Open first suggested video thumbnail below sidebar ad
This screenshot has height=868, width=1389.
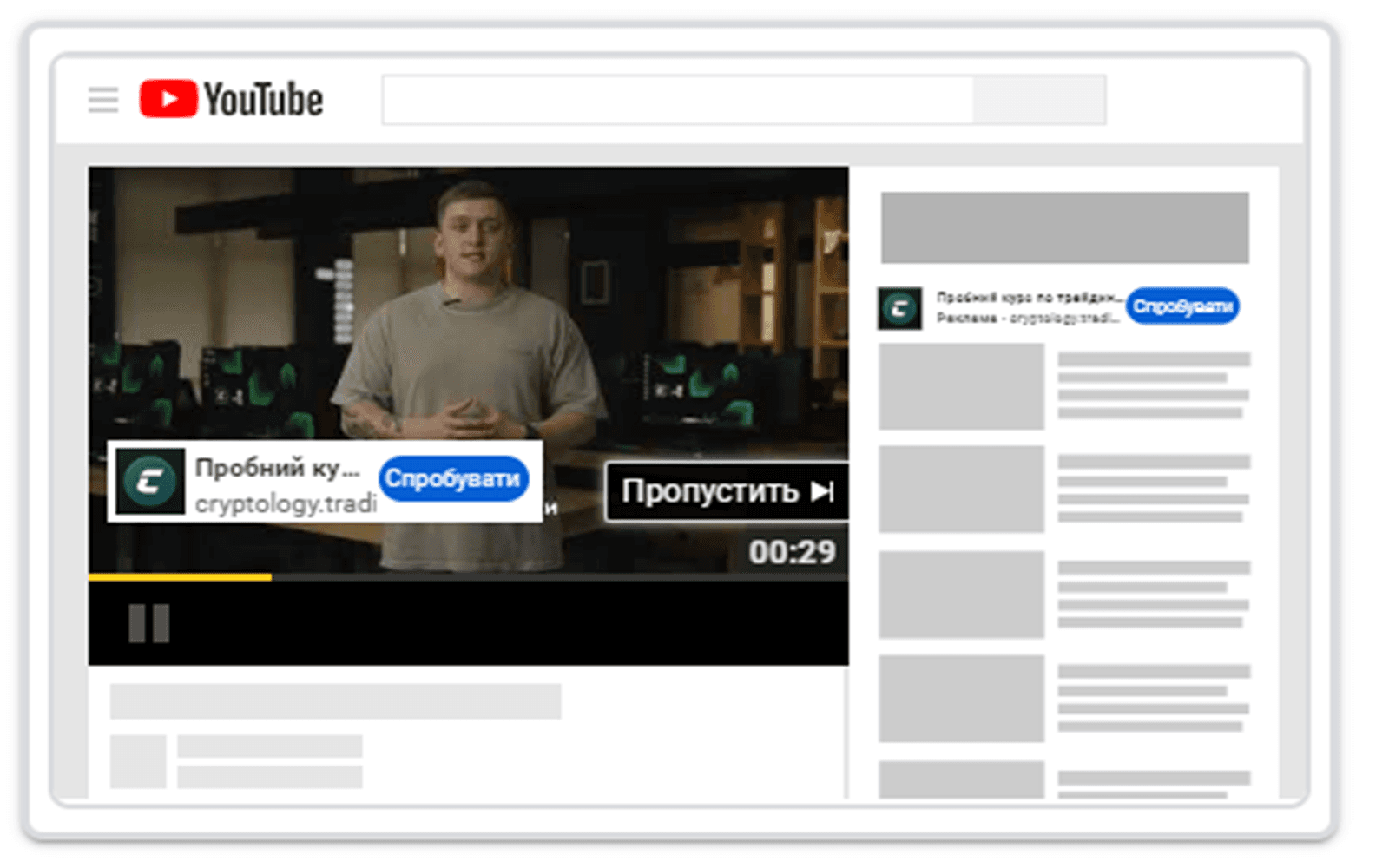961,386
